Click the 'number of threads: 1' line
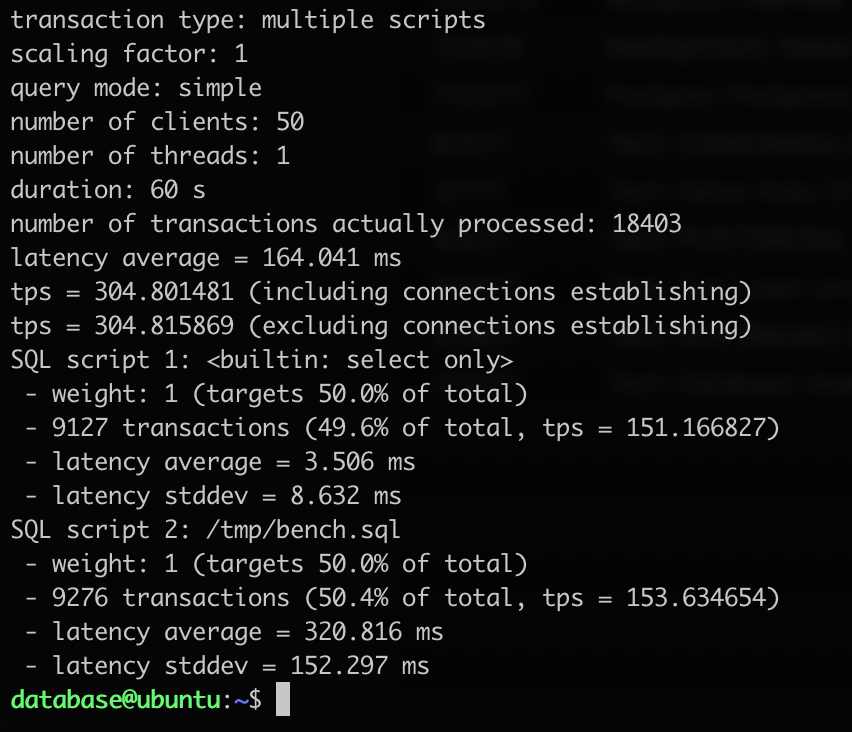Viewport: 852px width, 732px height. tap(150, 156)
